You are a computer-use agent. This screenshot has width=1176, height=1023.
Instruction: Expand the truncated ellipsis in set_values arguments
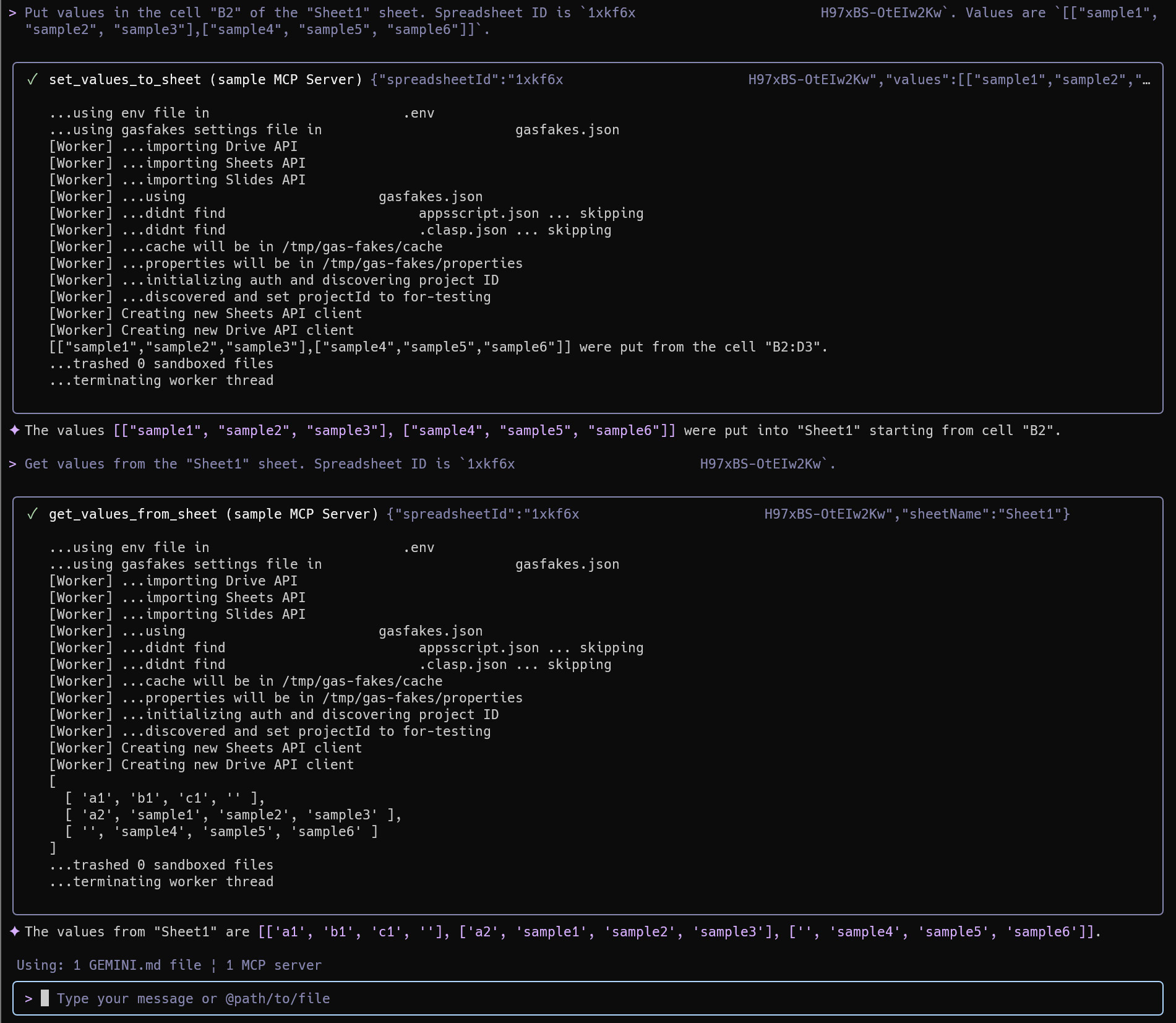click(x=1146, y=80)
